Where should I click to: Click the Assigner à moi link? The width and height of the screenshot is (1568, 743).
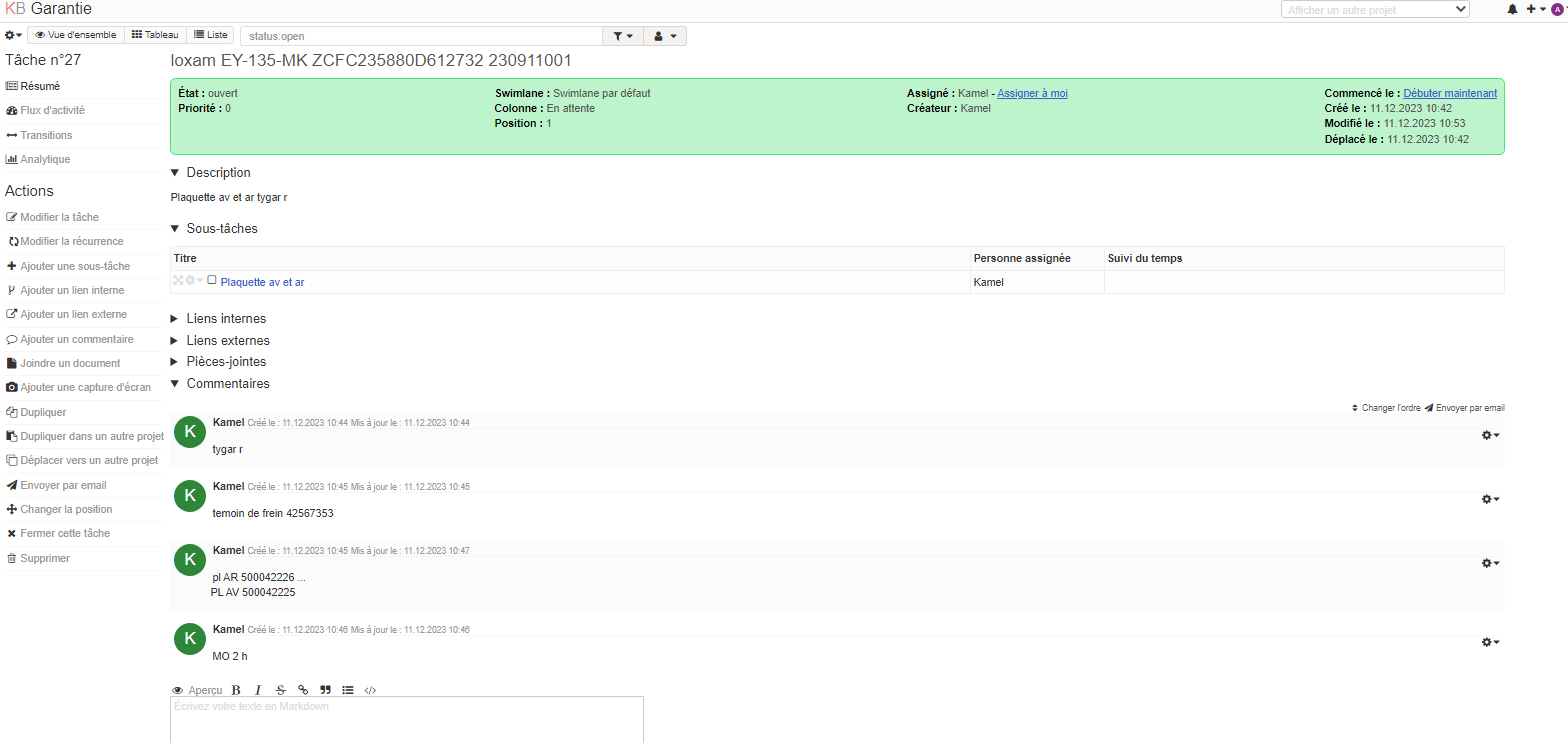pyautogui.click(x=1032, y=93)
